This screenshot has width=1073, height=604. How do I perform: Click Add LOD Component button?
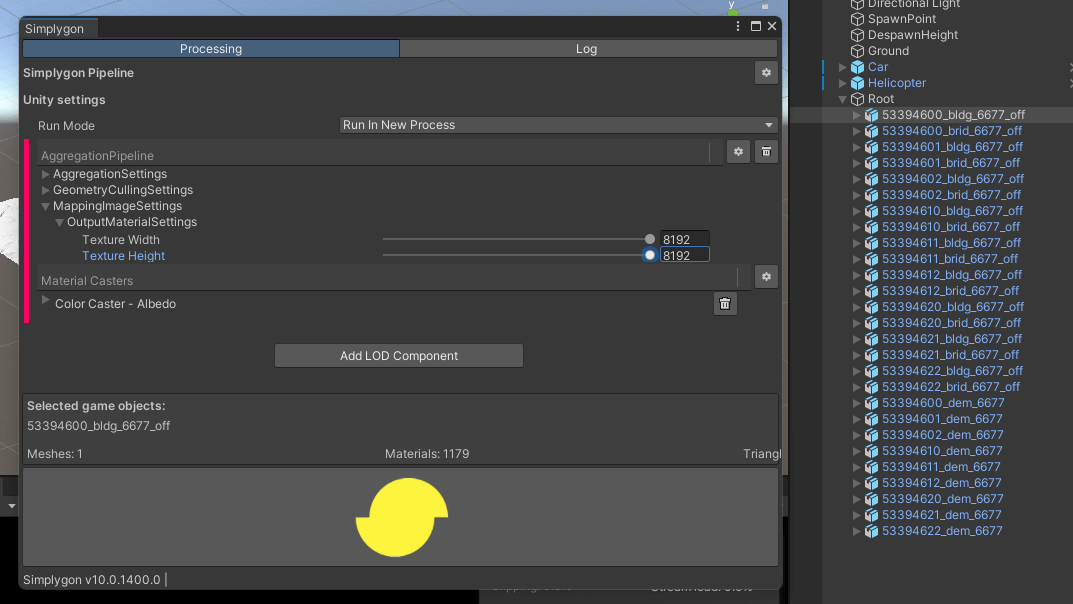pos(399,356)
